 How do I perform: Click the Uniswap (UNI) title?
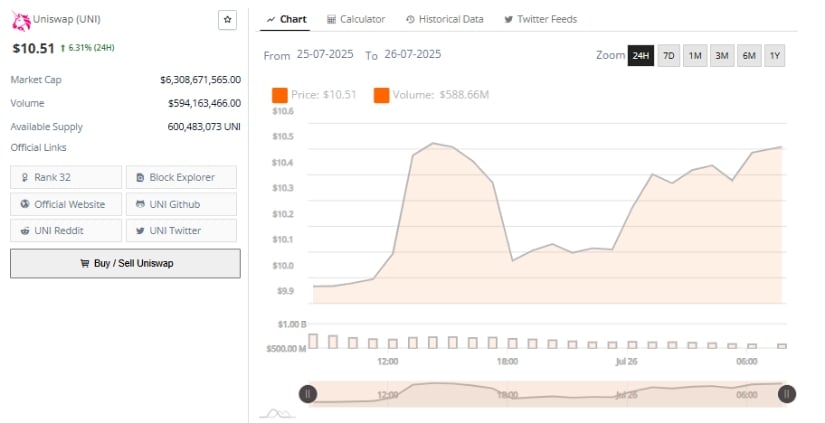pos(67,19)
